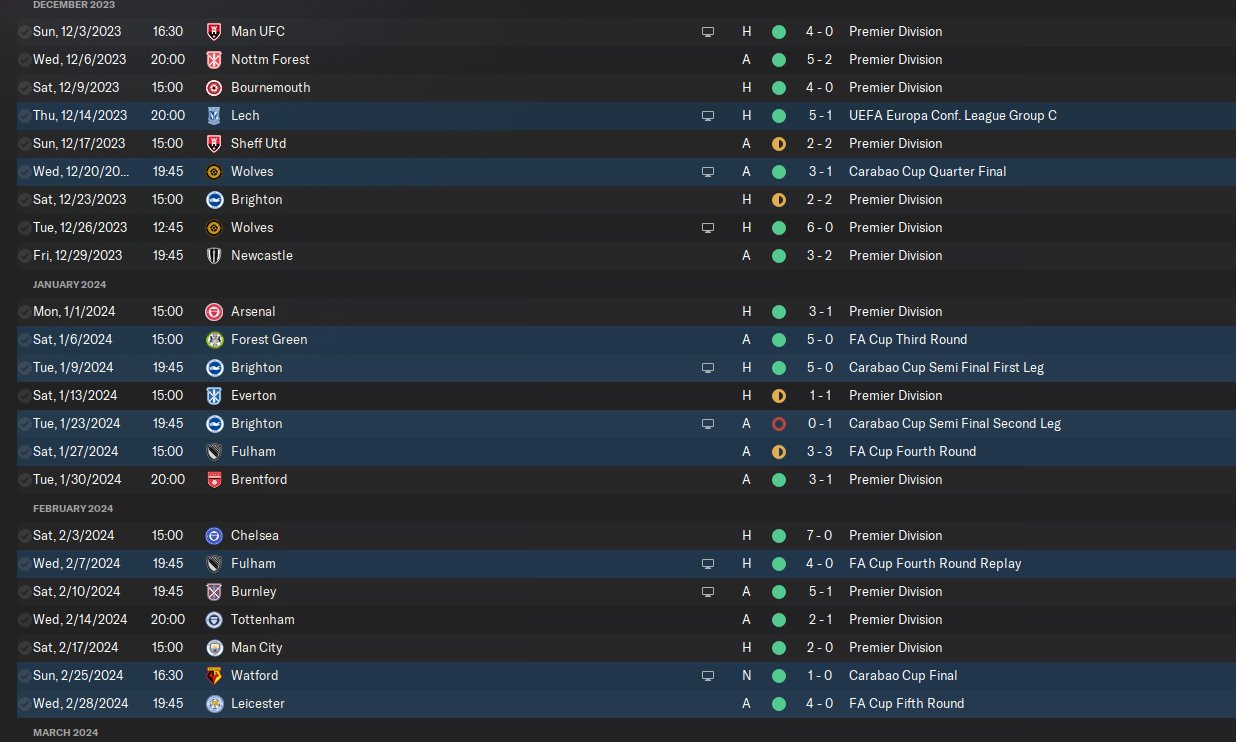1236x742 pixels.
Task: Click the red loss indicator on 1/23/2024
Action: [x=779, y=424]
